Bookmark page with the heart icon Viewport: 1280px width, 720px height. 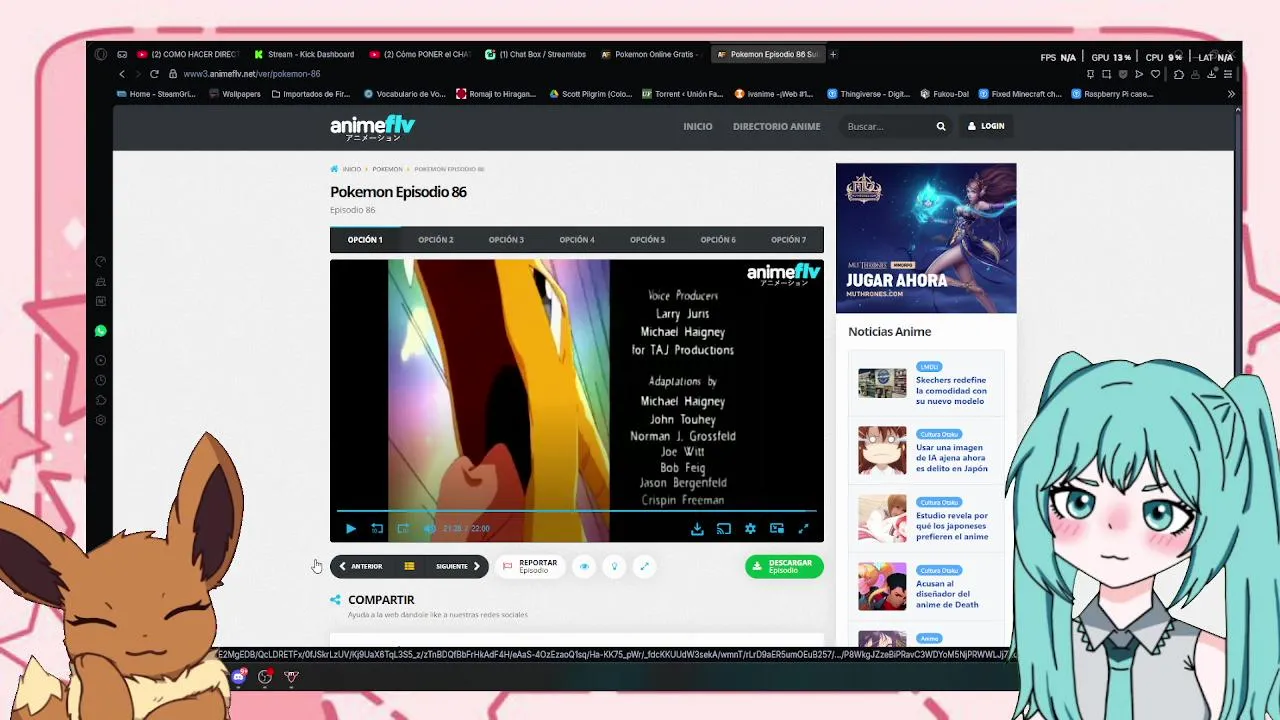(x=1155, y=74)
